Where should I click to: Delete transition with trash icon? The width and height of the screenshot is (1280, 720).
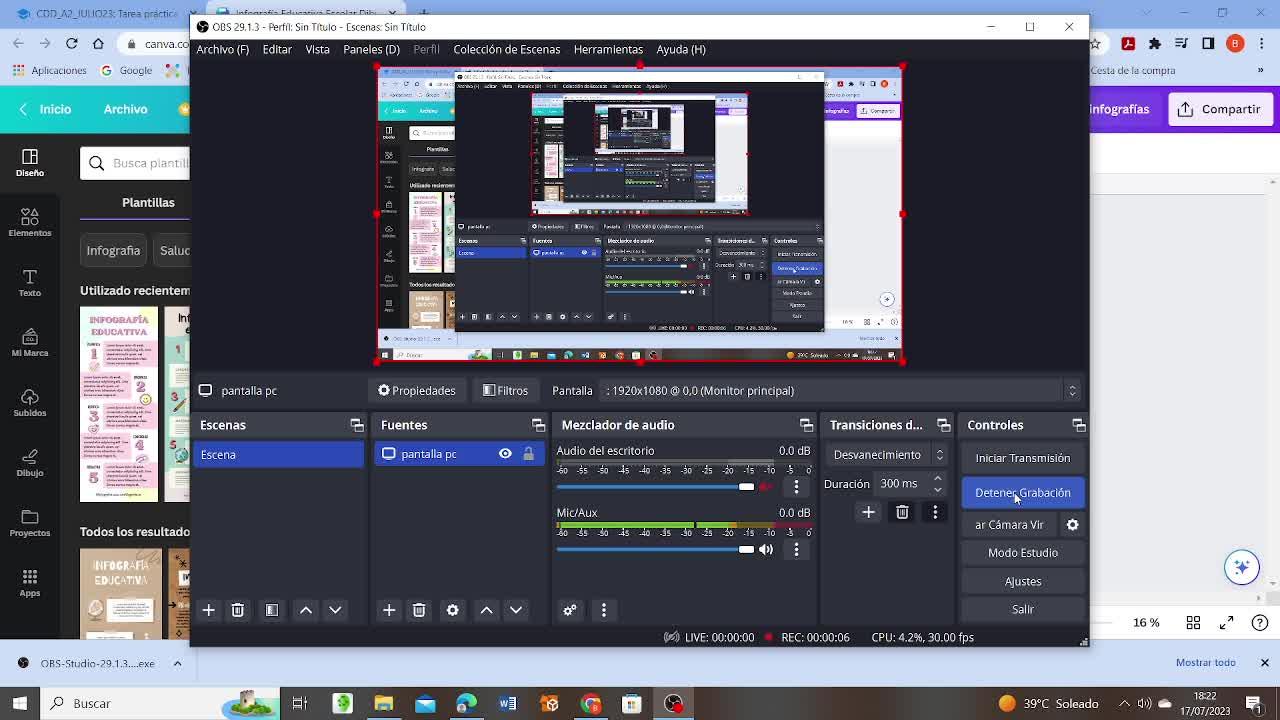click(x=902, y=512)
